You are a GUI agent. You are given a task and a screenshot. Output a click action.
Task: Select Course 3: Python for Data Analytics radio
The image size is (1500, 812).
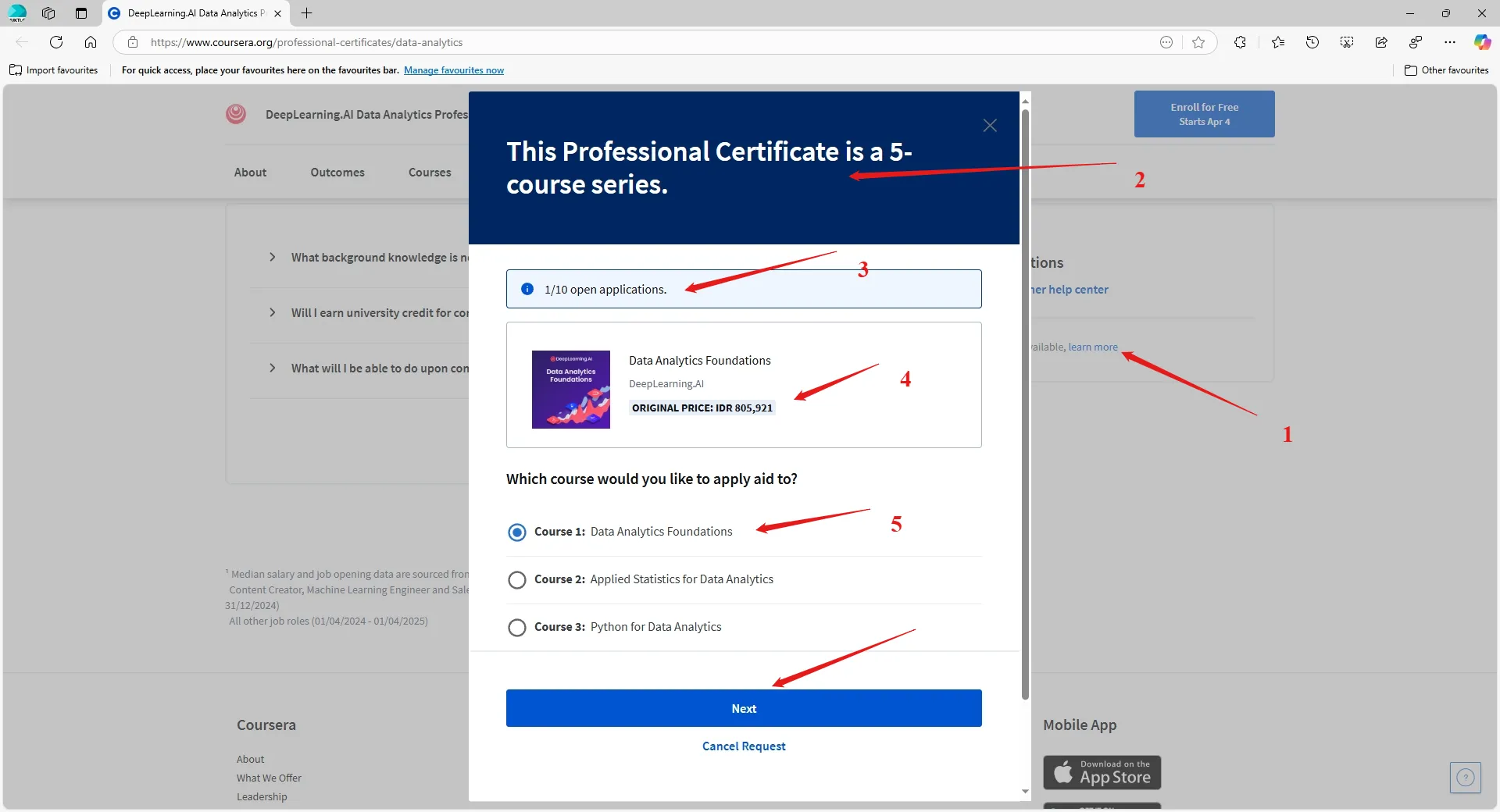click(x=517, y=628)
